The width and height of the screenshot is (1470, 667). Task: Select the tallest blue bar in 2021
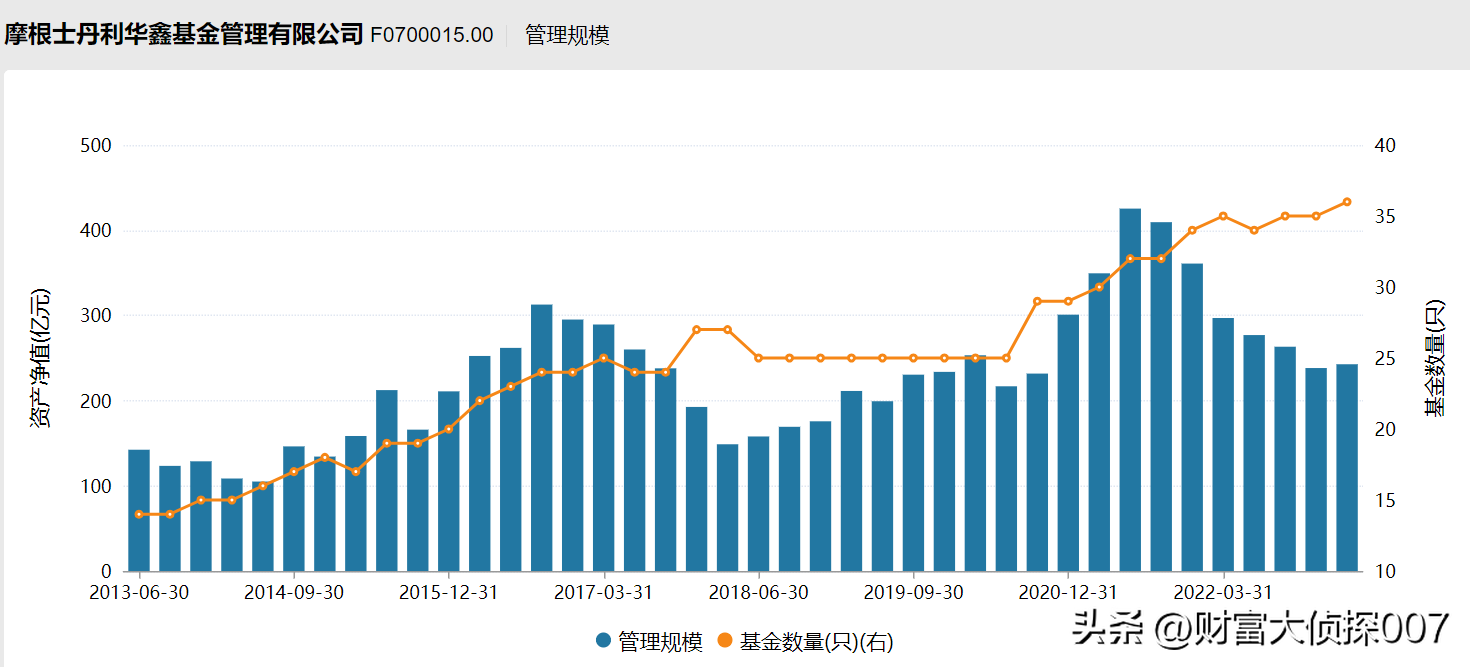[x=1130, y=390]
